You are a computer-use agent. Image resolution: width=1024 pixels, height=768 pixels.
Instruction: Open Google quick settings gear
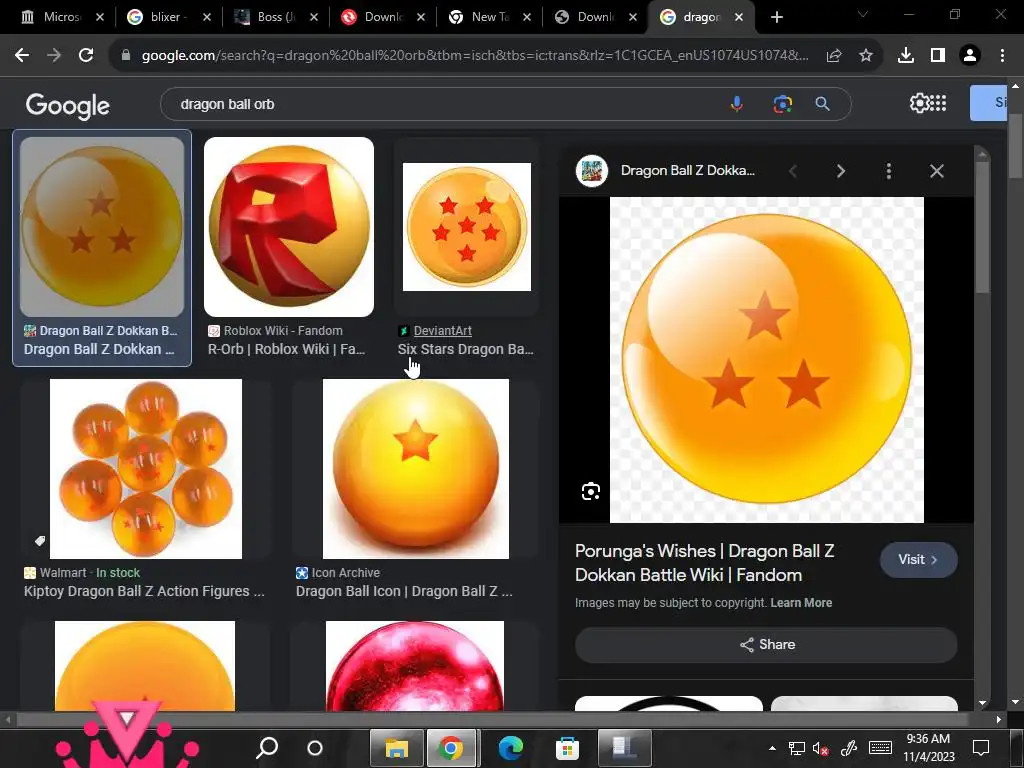click(919, 103)
